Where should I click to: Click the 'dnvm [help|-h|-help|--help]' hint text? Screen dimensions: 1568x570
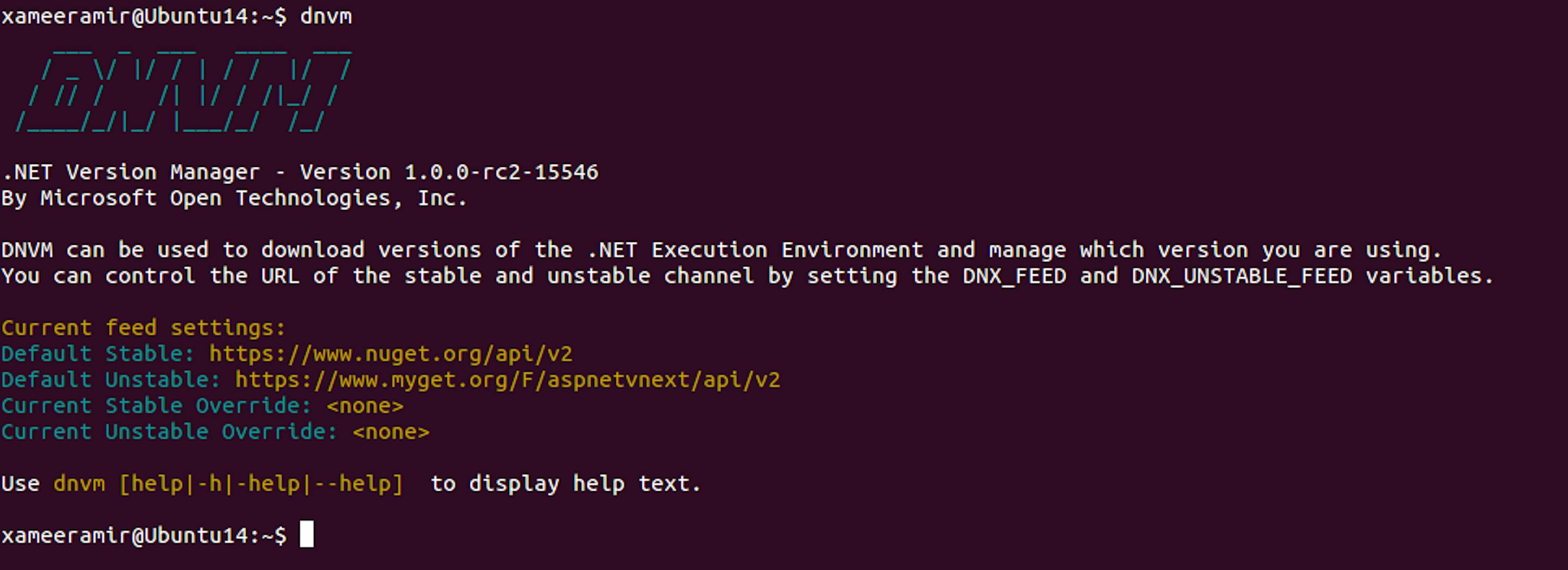(x=228, y=484)
